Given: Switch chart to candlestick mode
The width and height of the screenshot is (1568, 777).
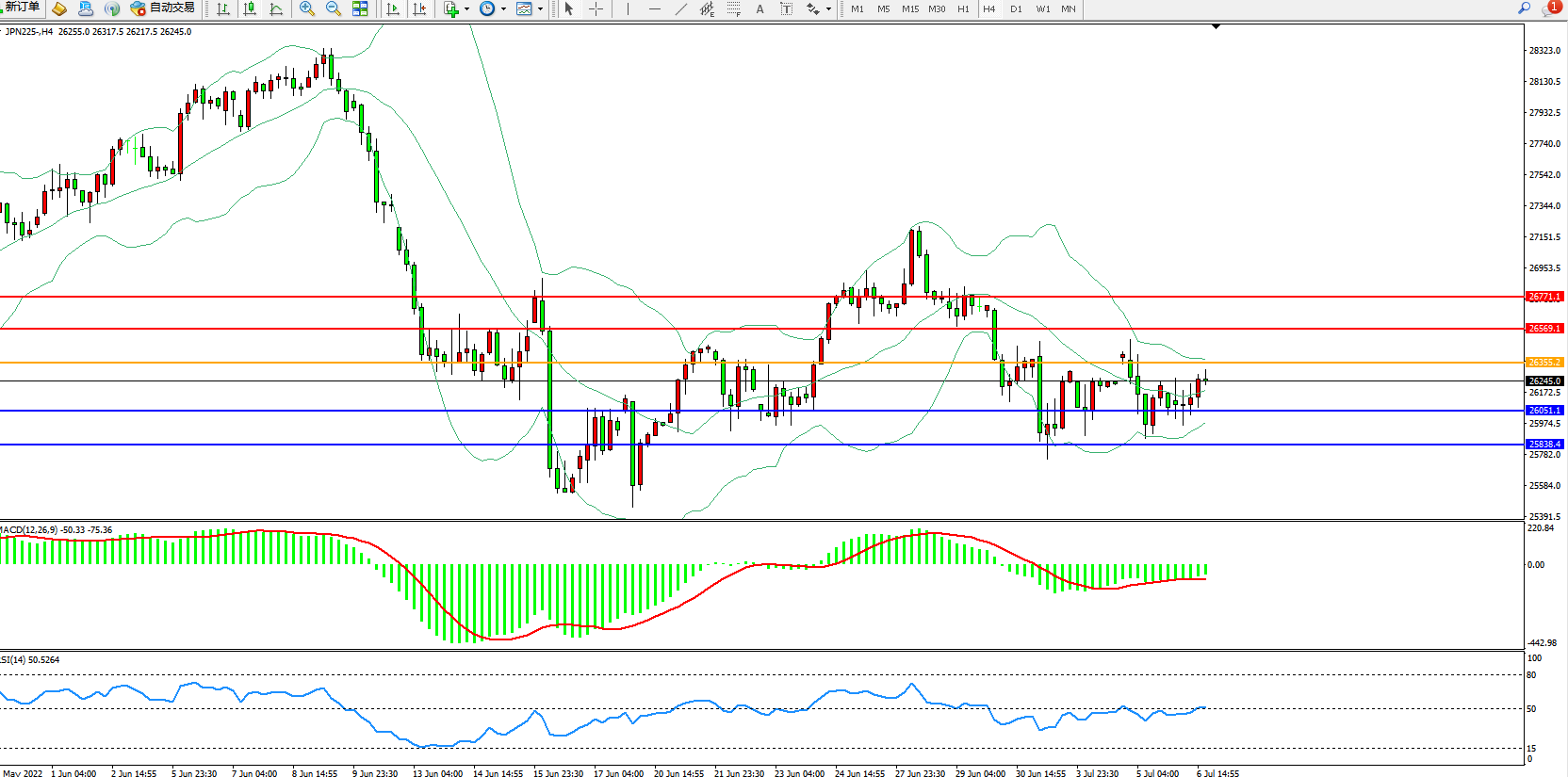Looking at the screenshot, I should (x=250, y=9).
